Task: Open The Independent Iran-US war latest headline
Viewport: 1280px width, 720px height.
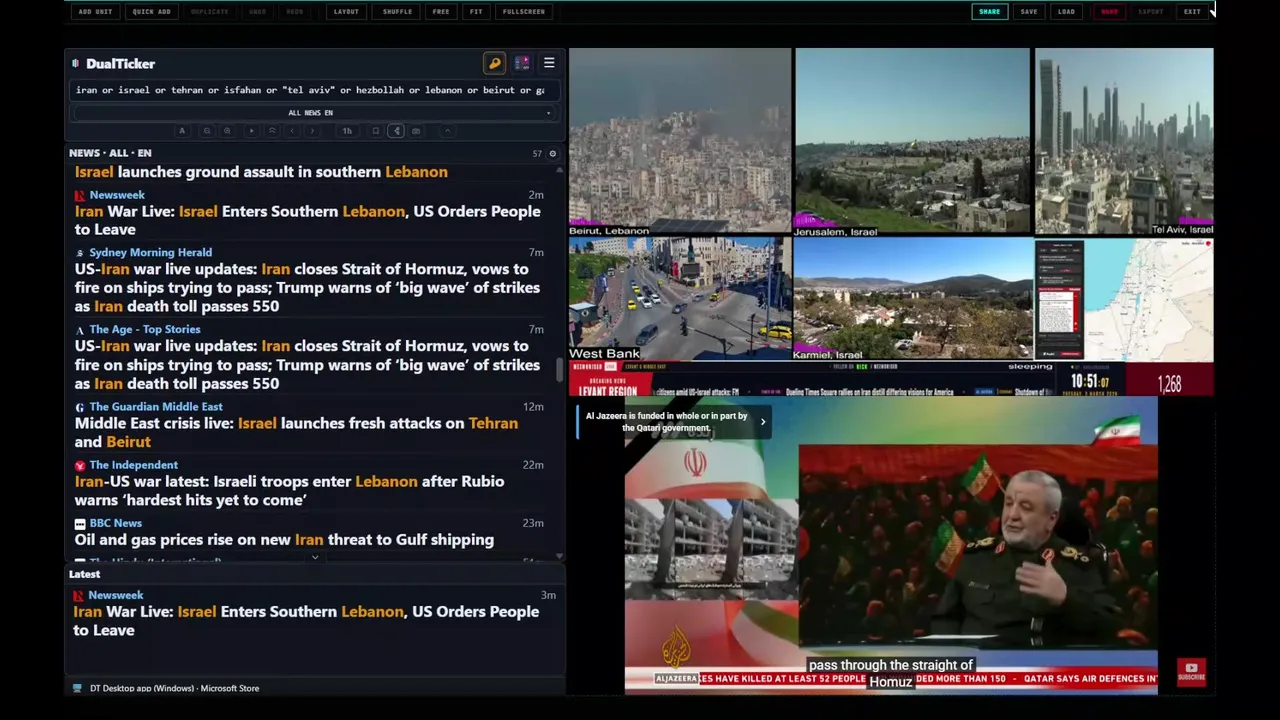Action: pyautogui.click(x=289, y=490)
